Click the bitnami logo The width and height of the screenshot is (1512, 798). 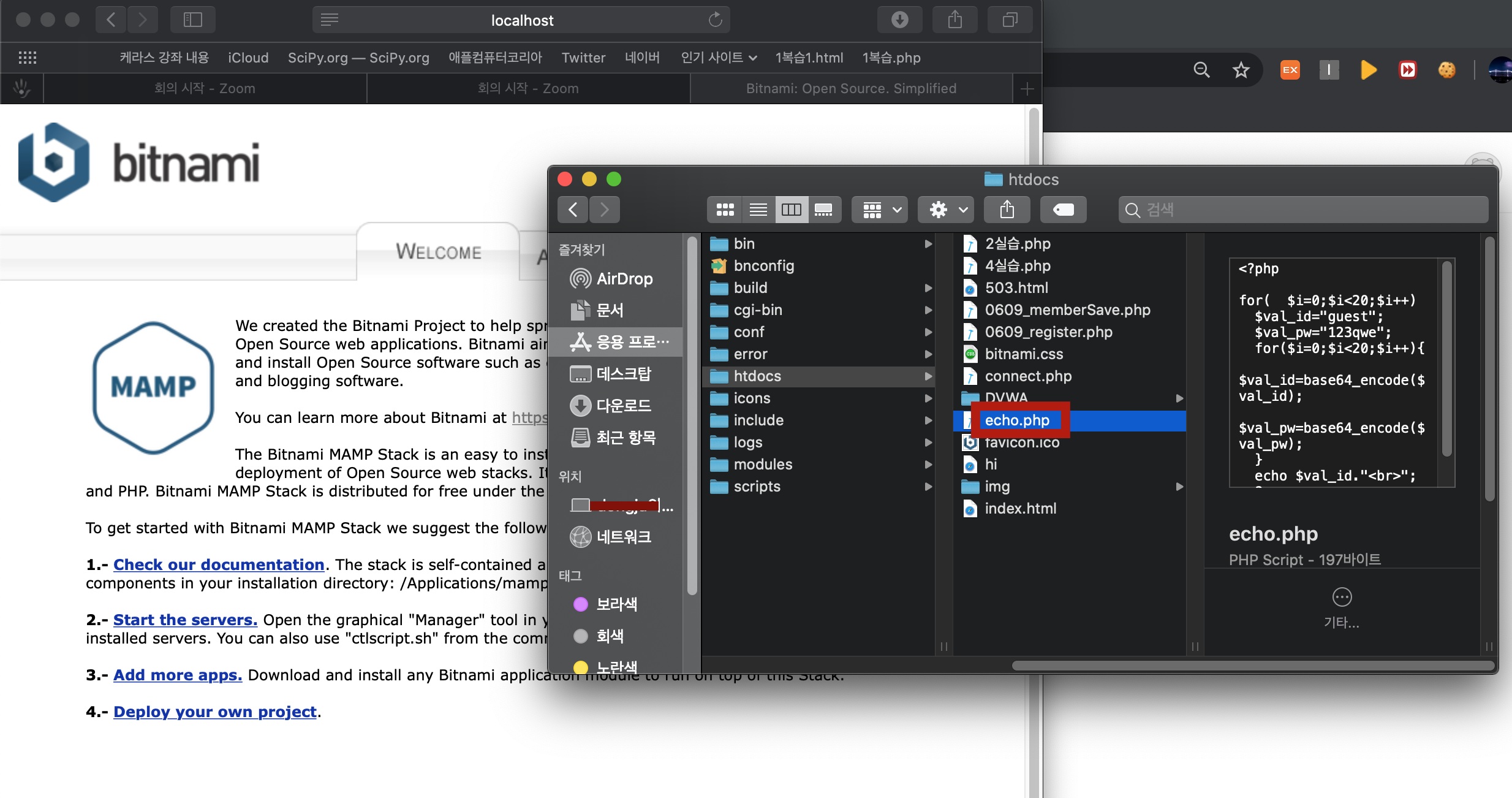(139, 162)
